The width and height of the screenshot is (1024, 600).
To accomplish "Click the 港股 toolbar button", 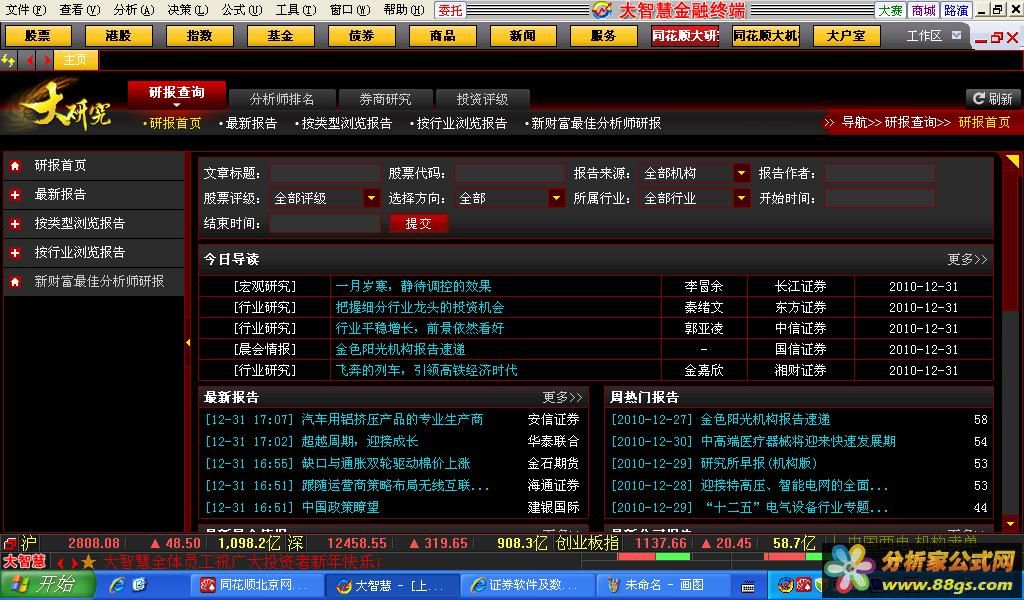I will pos(118,35).
